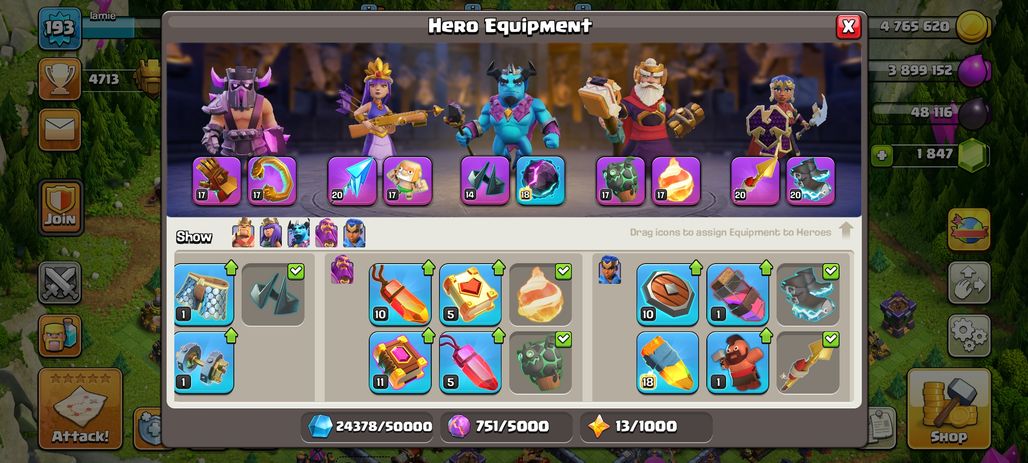Toggle the Archer Queen filter in Show row

point(271,233)
